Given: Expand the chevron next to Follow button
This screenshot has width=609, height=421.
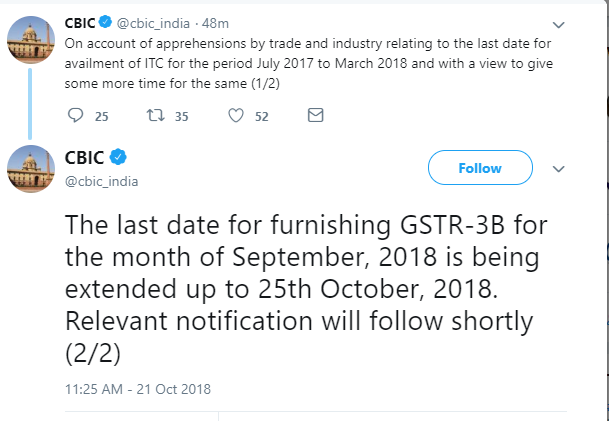Looking at the screenshot, I should [559, 169].
